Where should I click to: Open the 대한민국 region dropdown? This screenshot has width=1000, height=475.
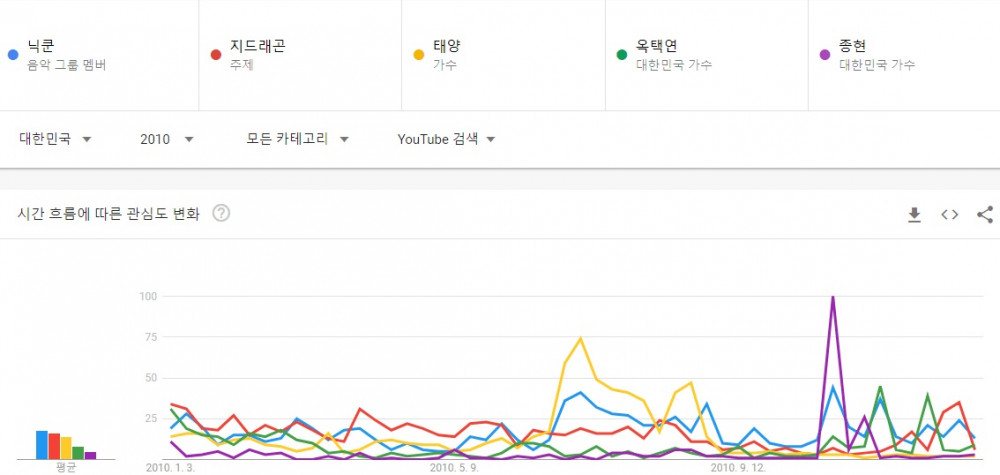pos(55,139)
